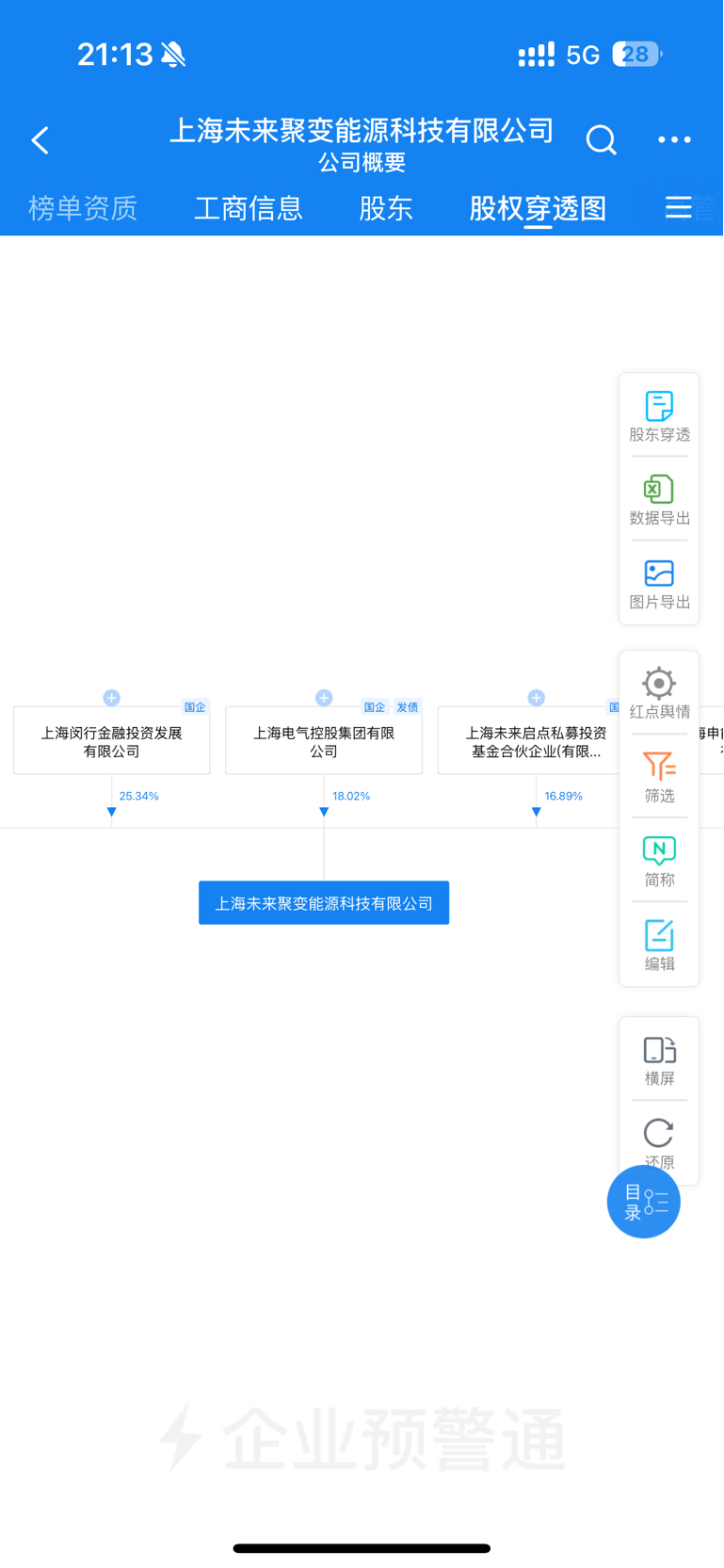Export data via 数据导出 icon
The width and height of the screenshot is (724, 1568).
coord(659,500)
